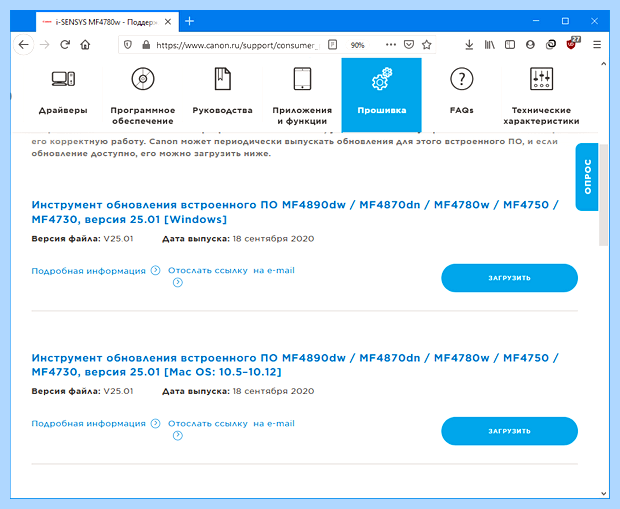This screenshot has height=509, width=620.
Task: Open the Windows firmware update tool title link
Action: tap(295, 212)
